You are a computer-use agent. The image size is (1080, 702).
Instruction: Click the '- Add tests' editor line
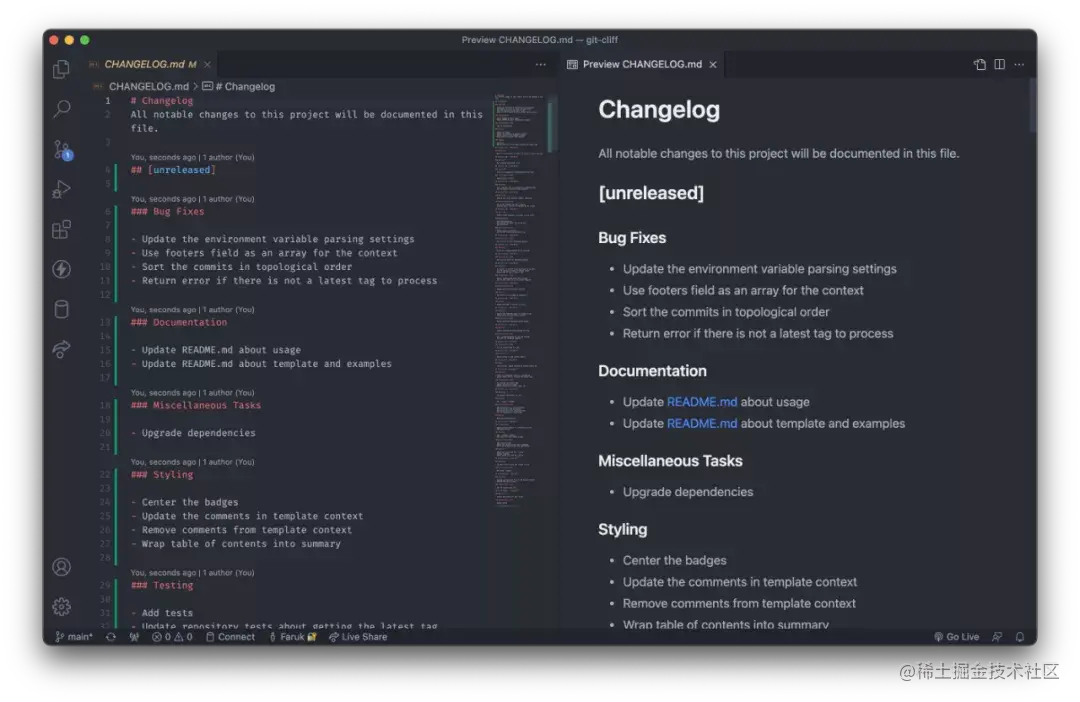tap(162, 612)
